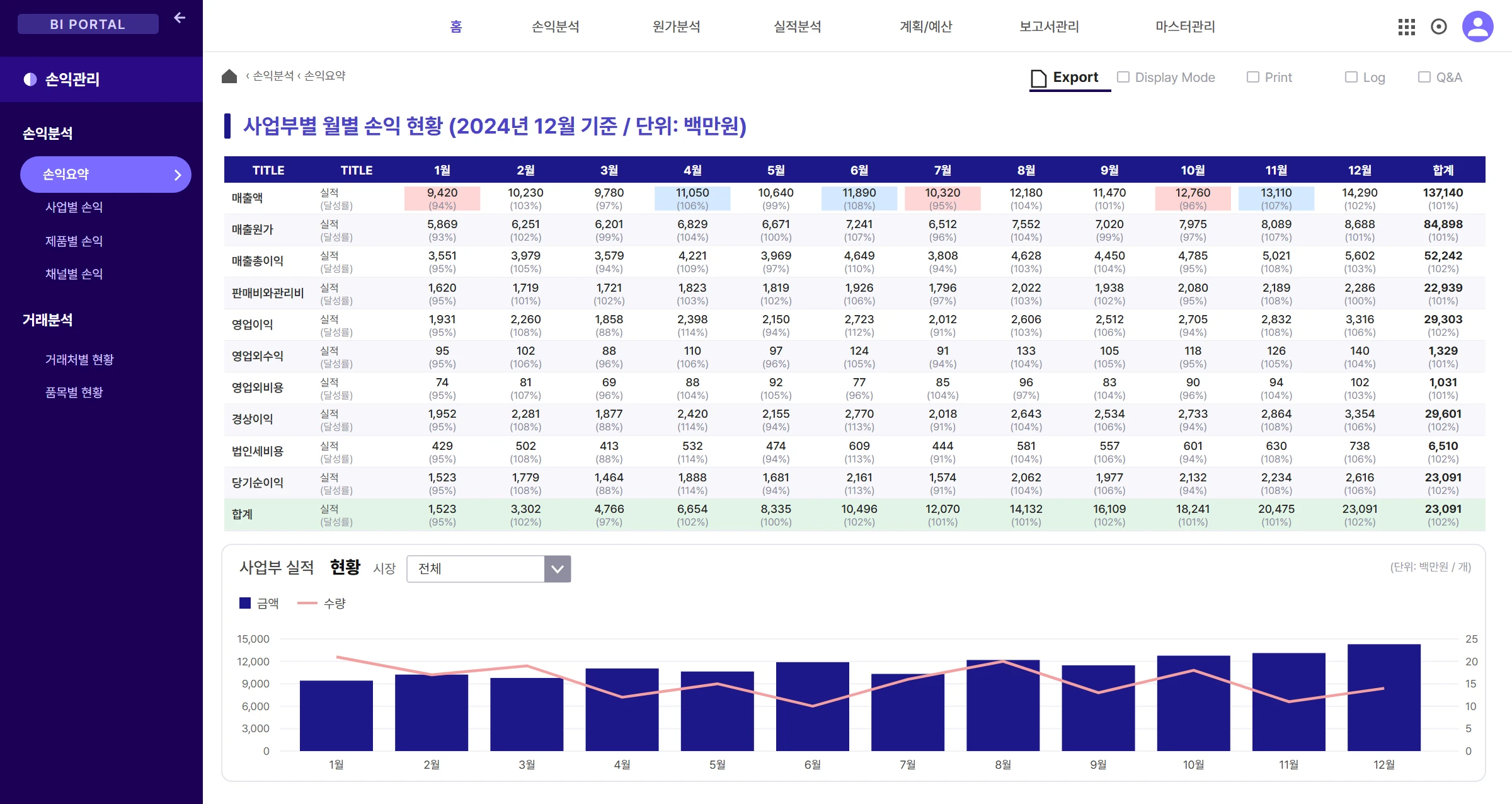The height and width of the screenshot is (804, 1512).
Task: Open the 계획/예산 top menu
Action: coord(925,26)
